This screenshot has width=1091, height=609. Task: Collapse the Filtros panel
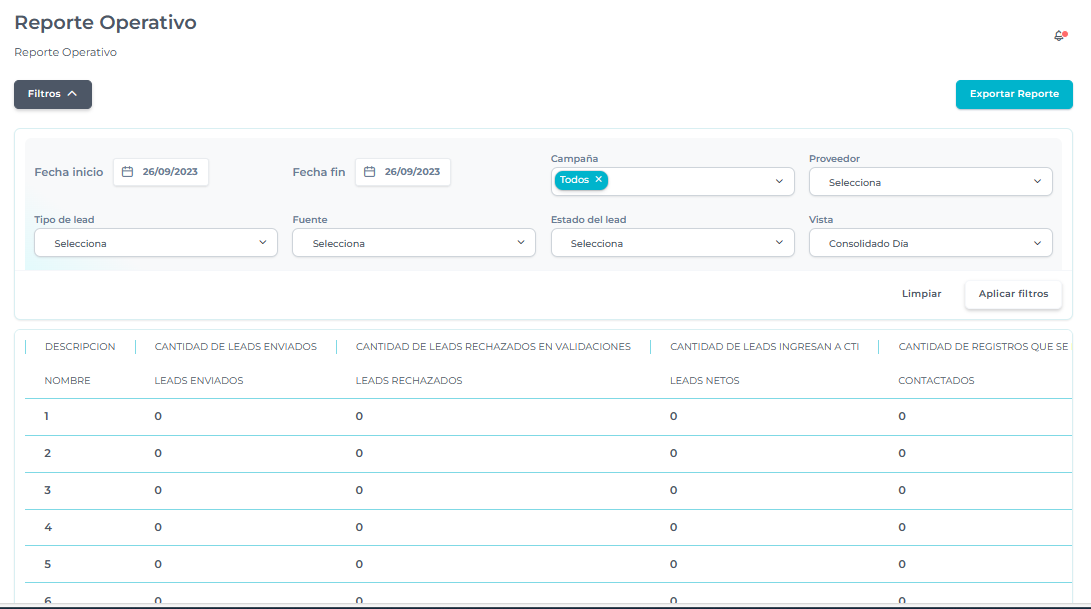point(53,94)
